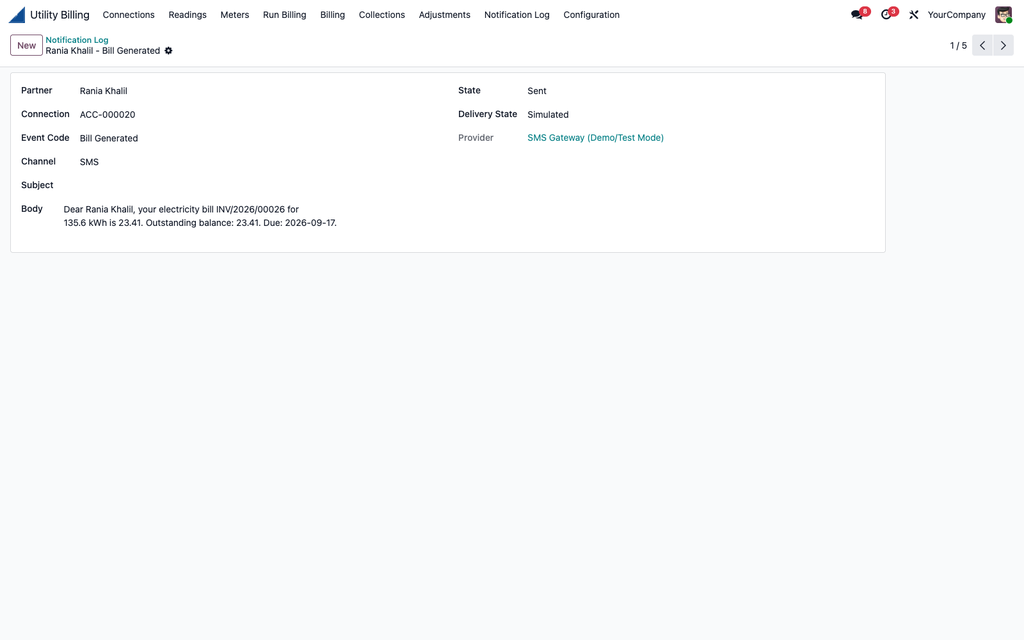
Task: Click the YourCompany company switcher
Action: 956,14
